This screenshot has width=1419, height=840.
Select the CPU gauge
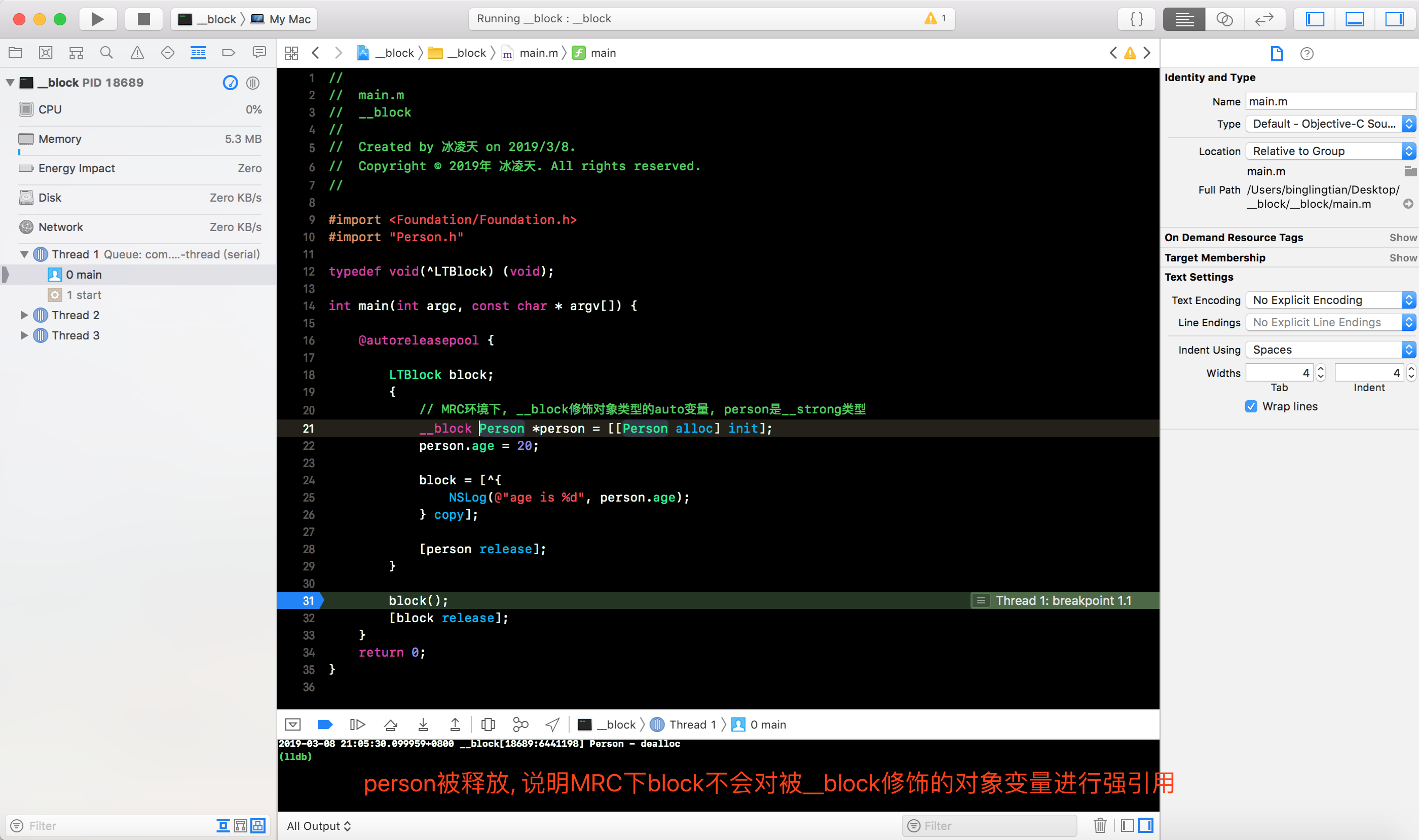(140, 110)
